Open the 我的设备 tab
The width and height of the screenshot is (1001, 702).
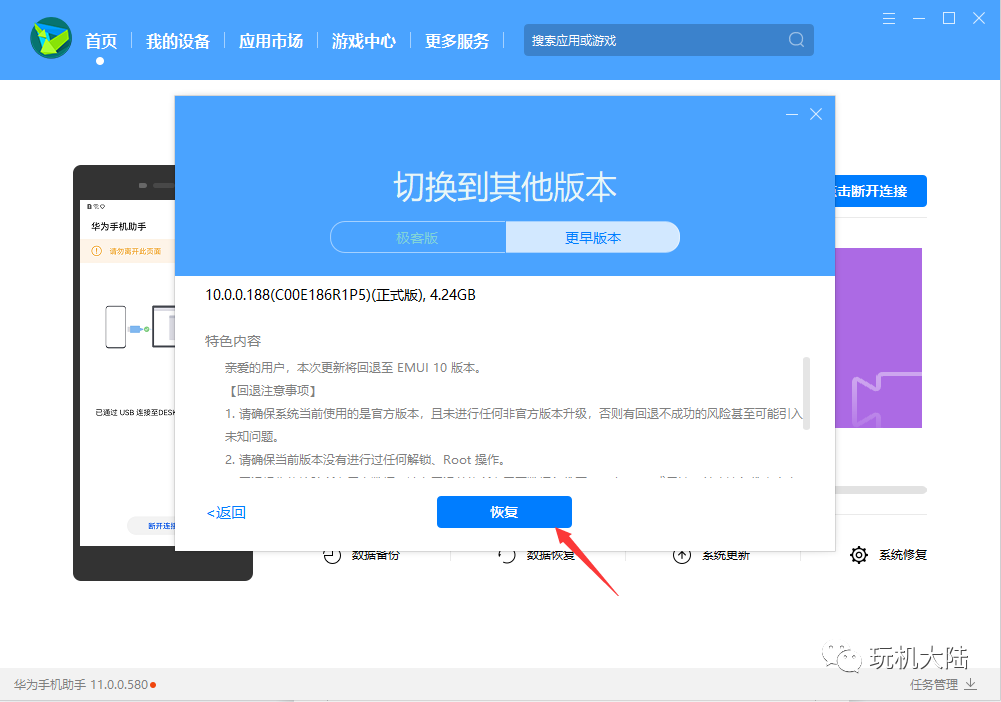177,41
